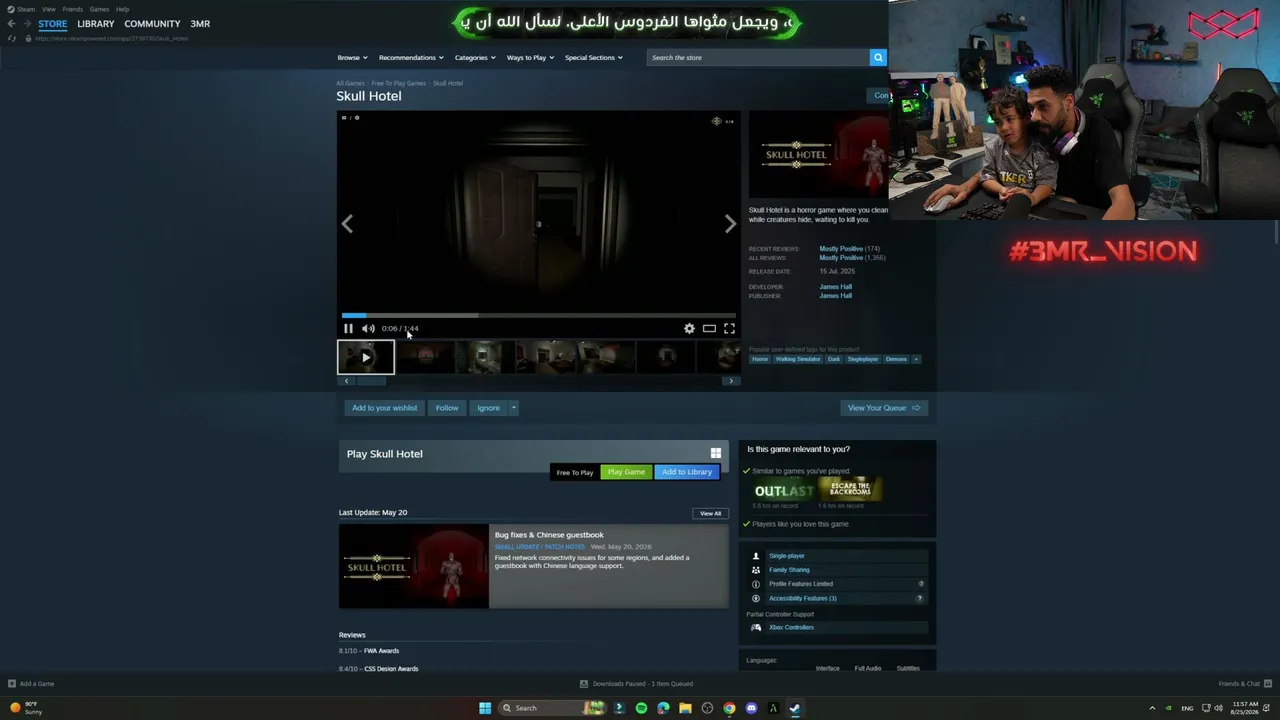Open the James Hall developer link
The width and height of the screenshot is (1280, 720).
point(836,287)
